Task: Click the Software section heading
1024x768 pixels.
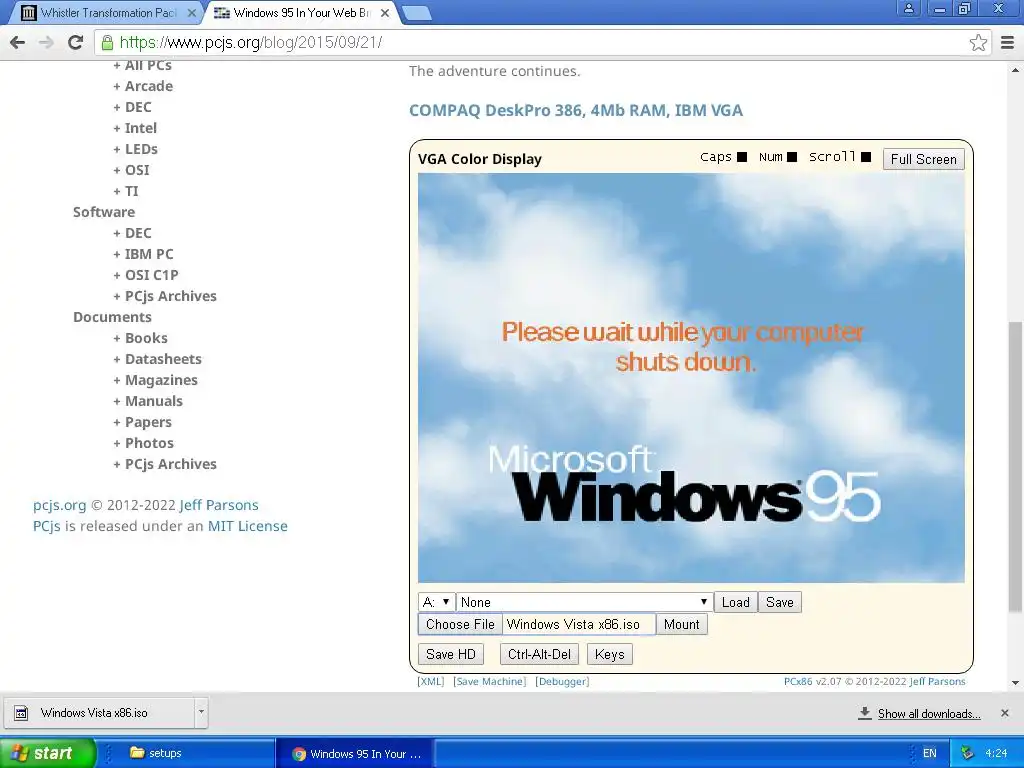Action: click(x=104, y=212)
